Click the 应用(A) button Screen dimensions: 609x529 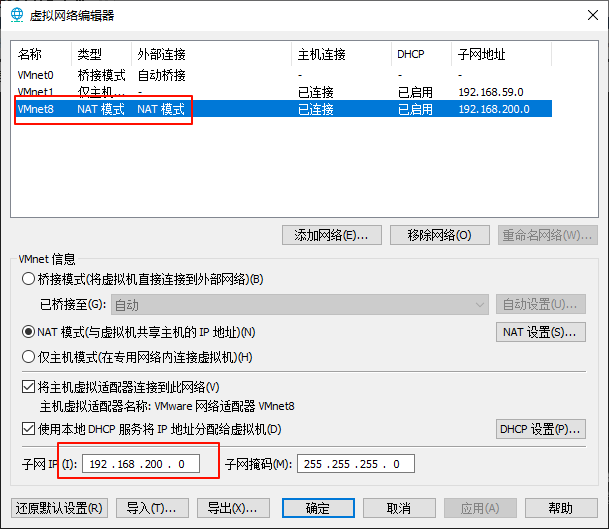point(480,508)
